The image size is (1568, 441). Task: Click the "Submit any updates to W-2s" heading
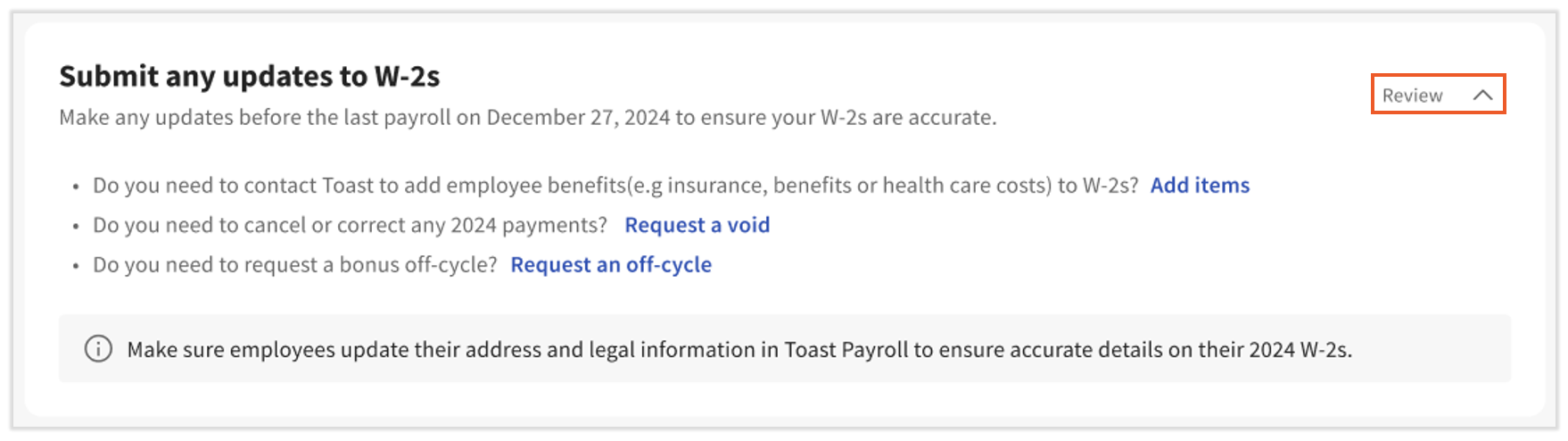[250, 77]
